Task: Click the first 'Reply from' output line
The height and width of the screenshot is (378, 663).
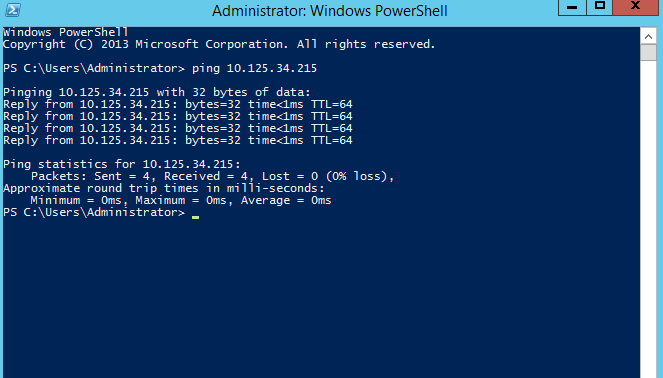Action: click(x=178, y=104)
